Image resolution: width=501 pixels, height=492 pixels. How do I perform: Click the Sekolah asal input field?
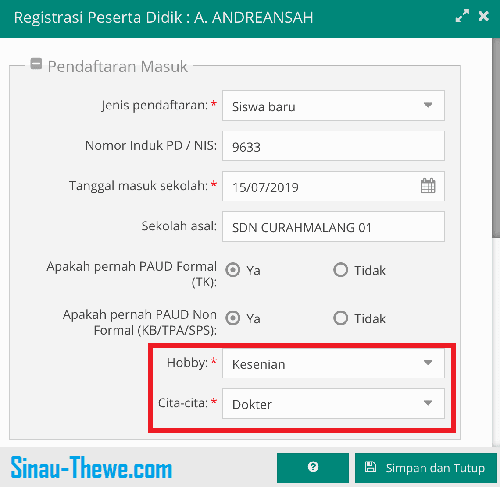333,226
